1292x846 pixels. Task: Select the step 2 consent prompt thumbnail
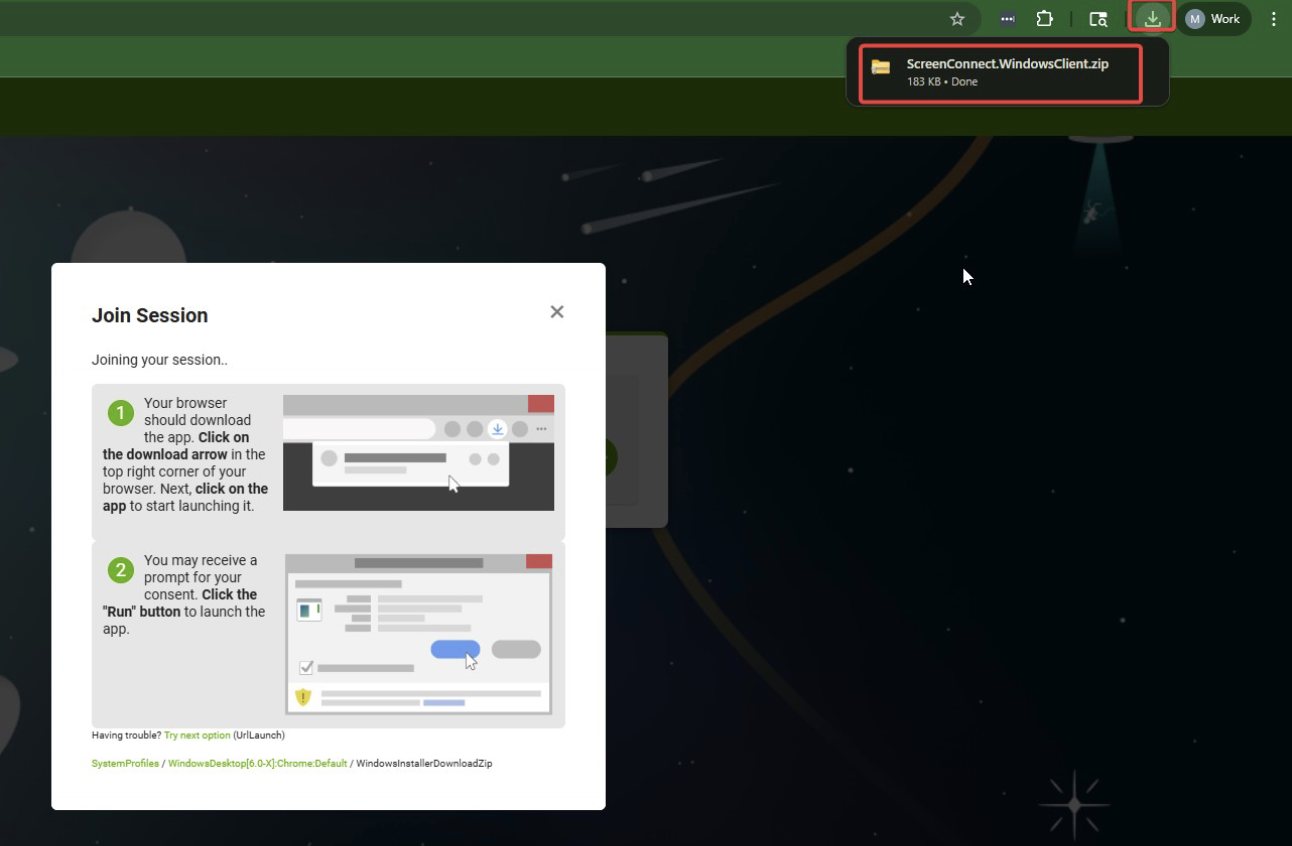click(418, 633)
